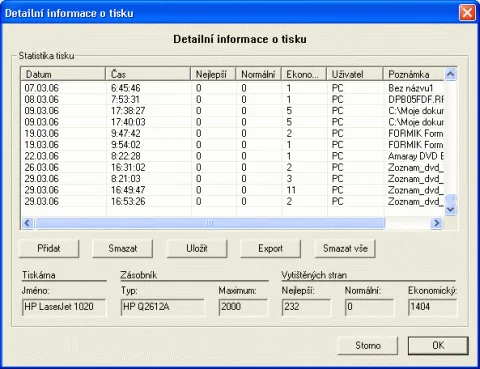
Task: Click the Přidat button
Action: click(49, 248)
